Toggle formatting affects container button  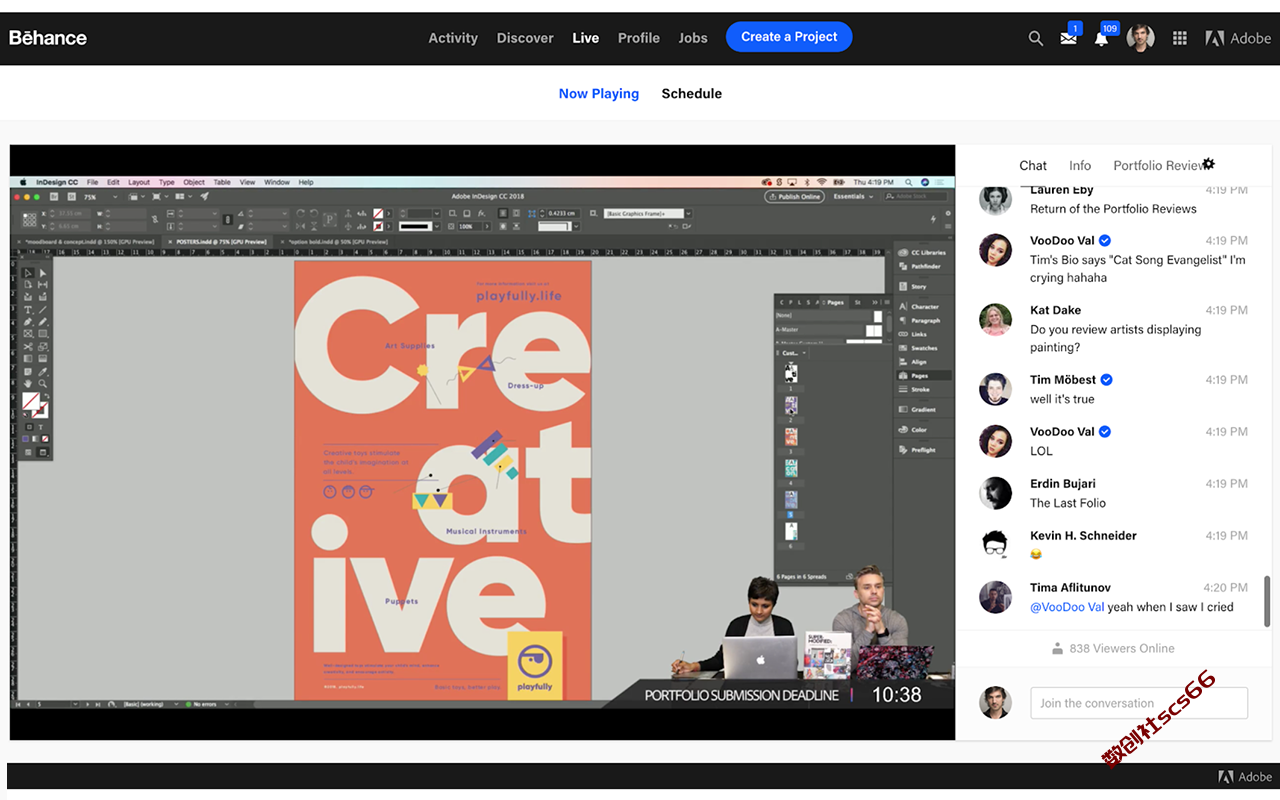point(29,427)
